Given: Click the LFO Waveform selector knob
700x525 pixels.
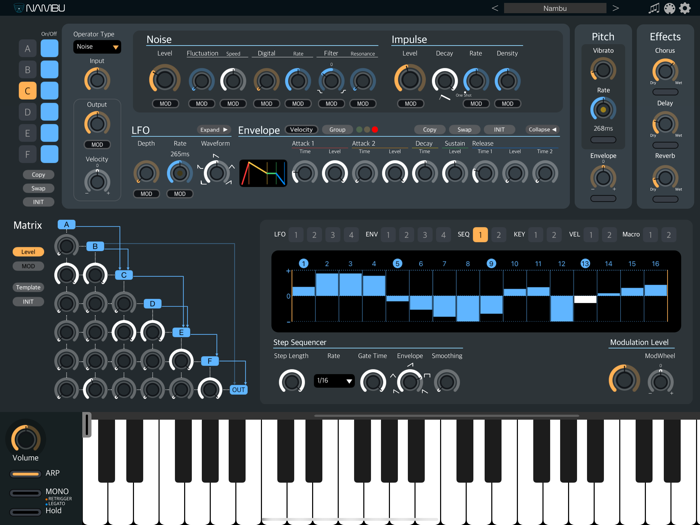Looking at the screenshot, I should [x=216, y=173].
